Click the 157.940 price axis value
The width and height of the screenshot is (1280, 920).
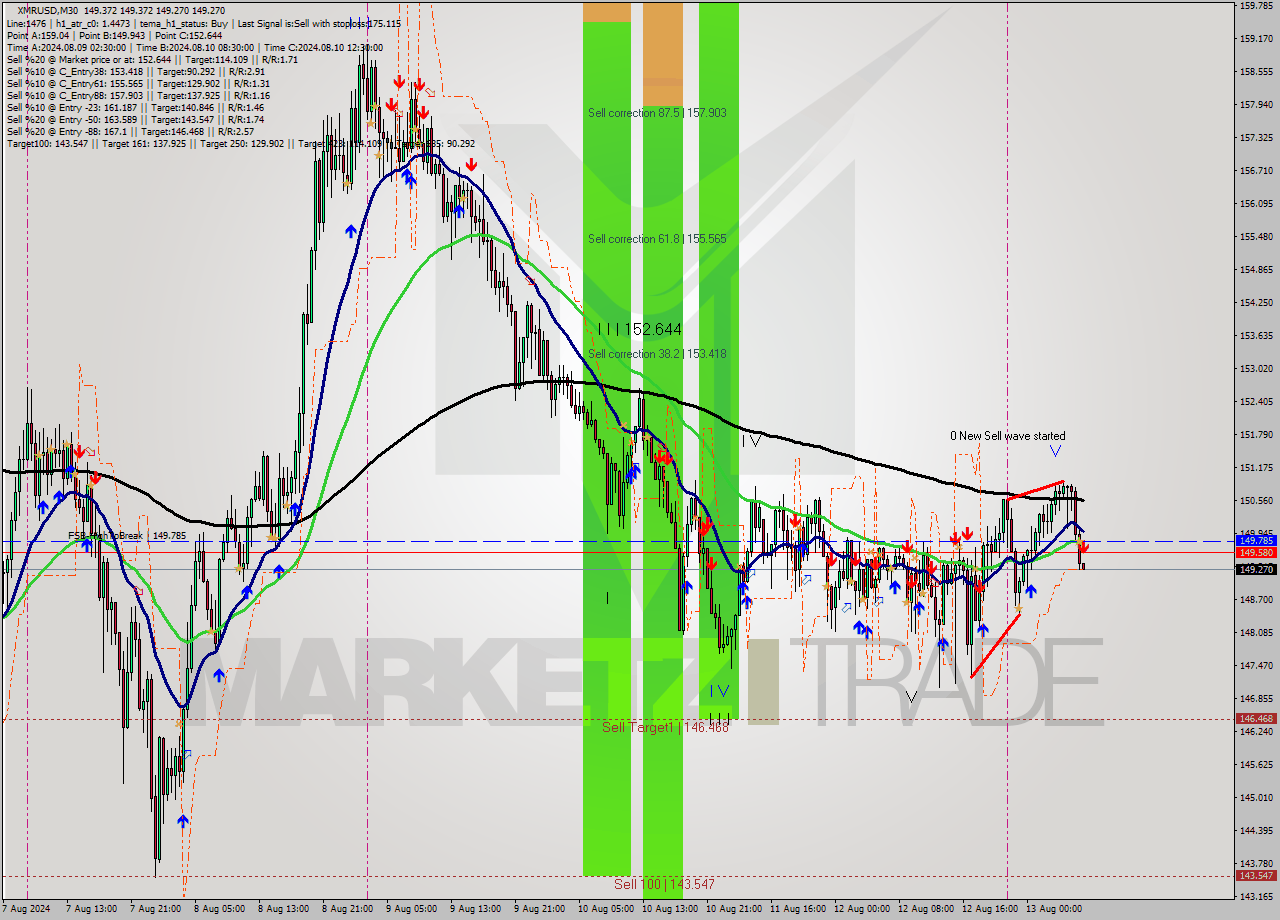tap(1256, 104)
